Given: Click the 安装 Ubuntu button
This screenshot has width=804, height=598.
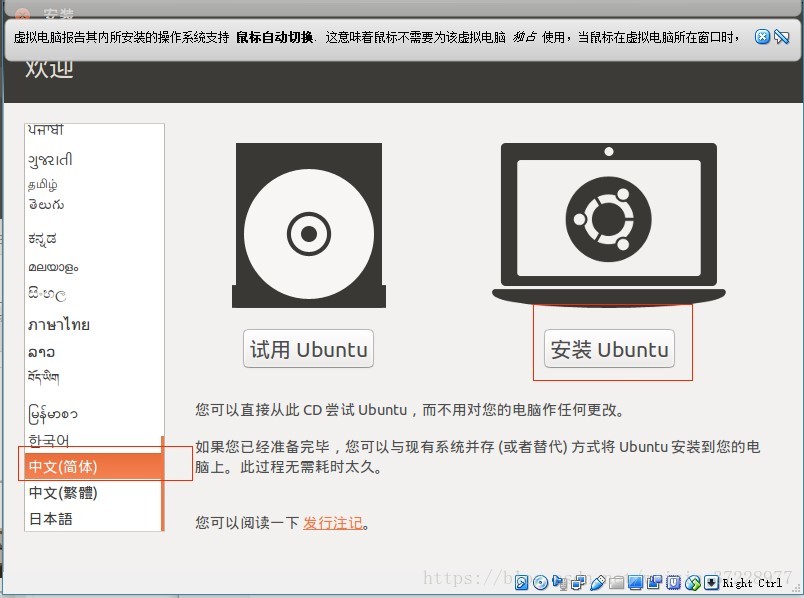Looking at the screenshot, I should (609, 349).
